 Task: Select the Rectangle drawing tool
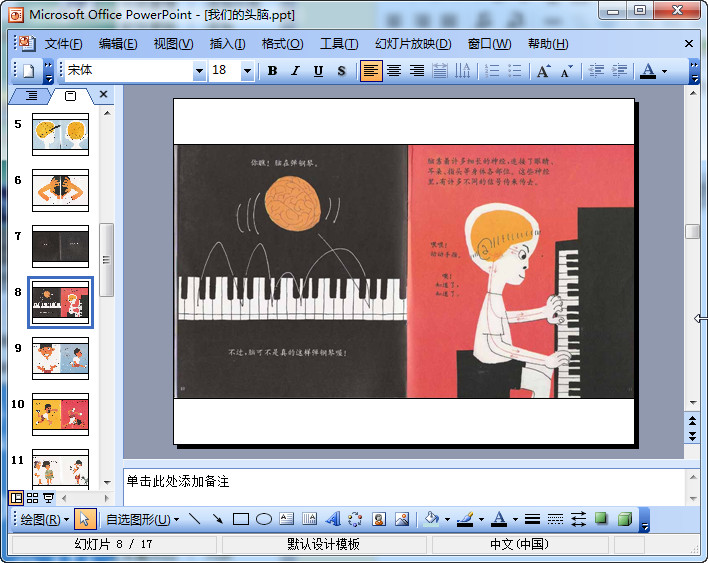tap(241, 519)
